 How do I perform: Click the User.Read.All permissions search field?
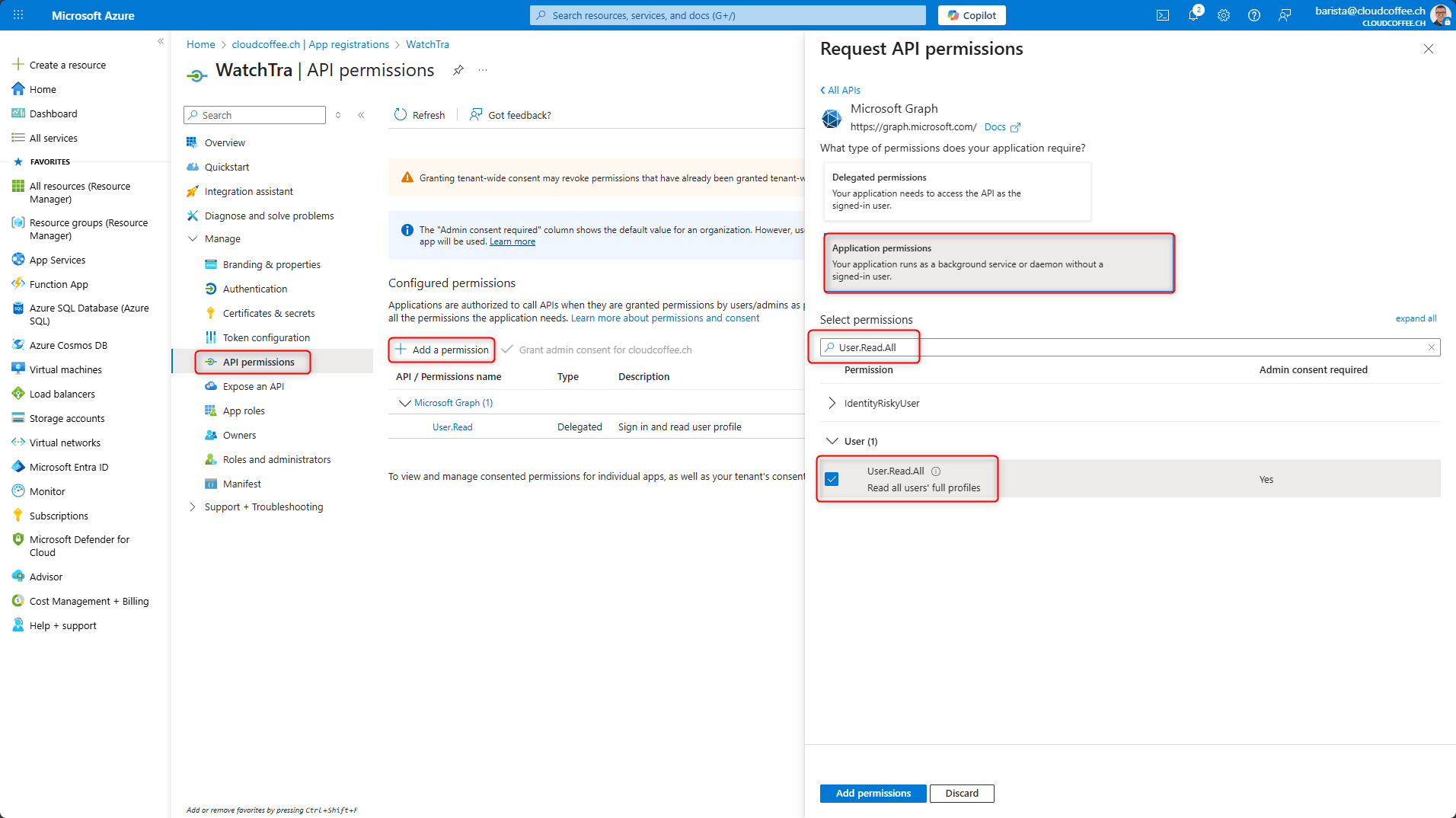[x=1127, y=347]
